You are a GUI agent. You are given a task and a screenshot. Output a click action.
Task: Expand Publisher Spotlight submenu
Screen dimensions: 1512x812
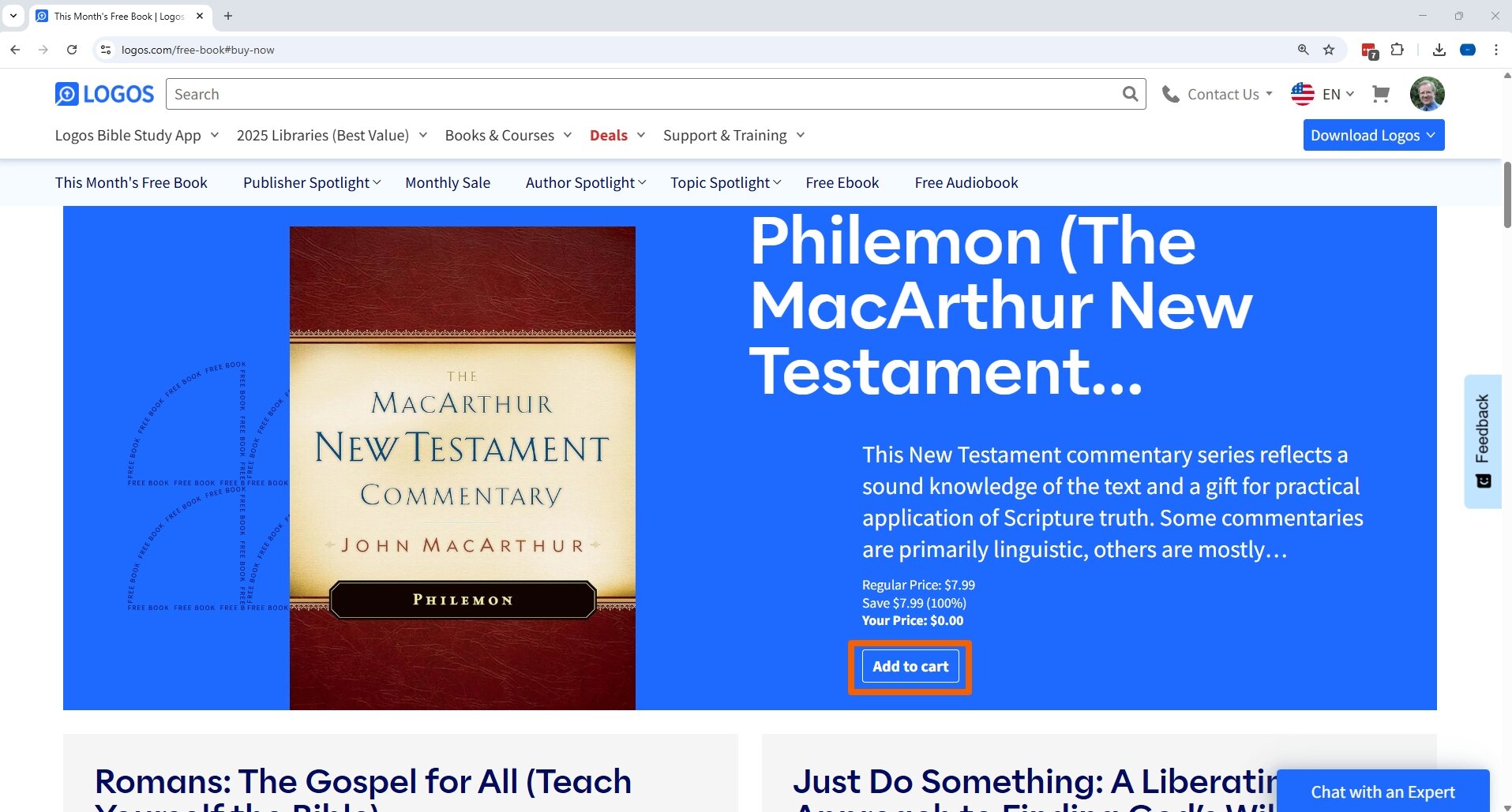point(312,182)
